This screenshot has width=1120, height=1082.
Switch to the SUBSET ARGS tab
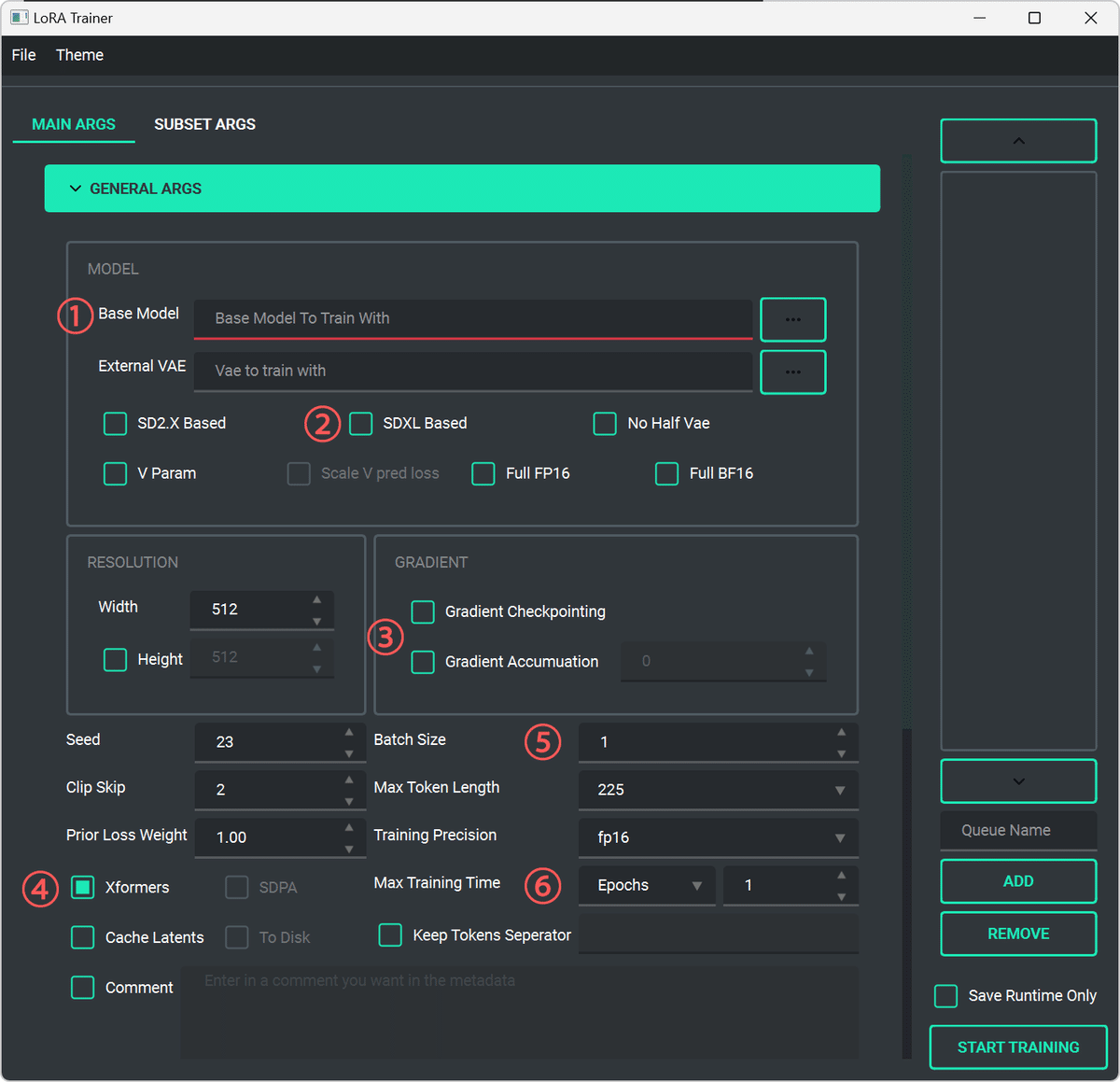[x=204, y=124]
